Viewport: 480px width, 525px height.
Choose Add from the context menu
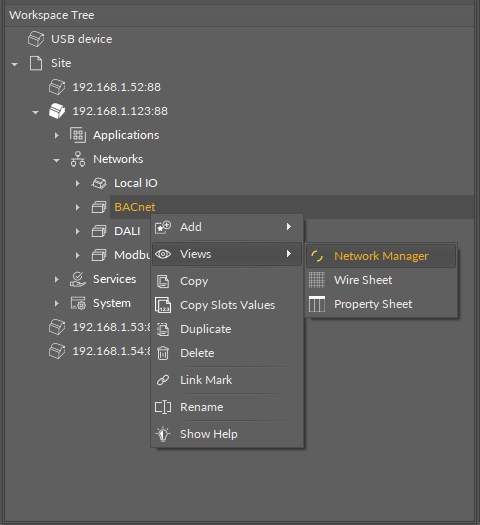pos(227,227)
